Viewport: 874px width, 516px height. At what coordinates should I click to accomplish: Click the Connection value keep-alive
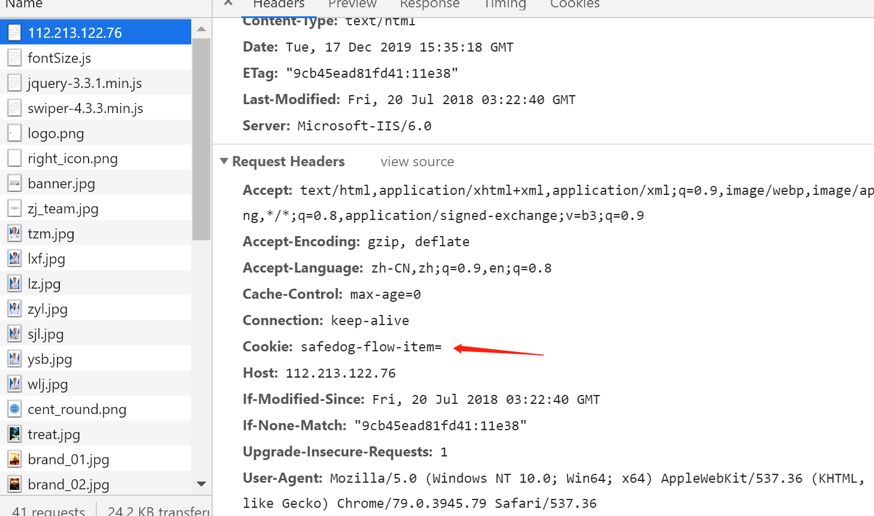pyautogui.click(x=370, y=320)
